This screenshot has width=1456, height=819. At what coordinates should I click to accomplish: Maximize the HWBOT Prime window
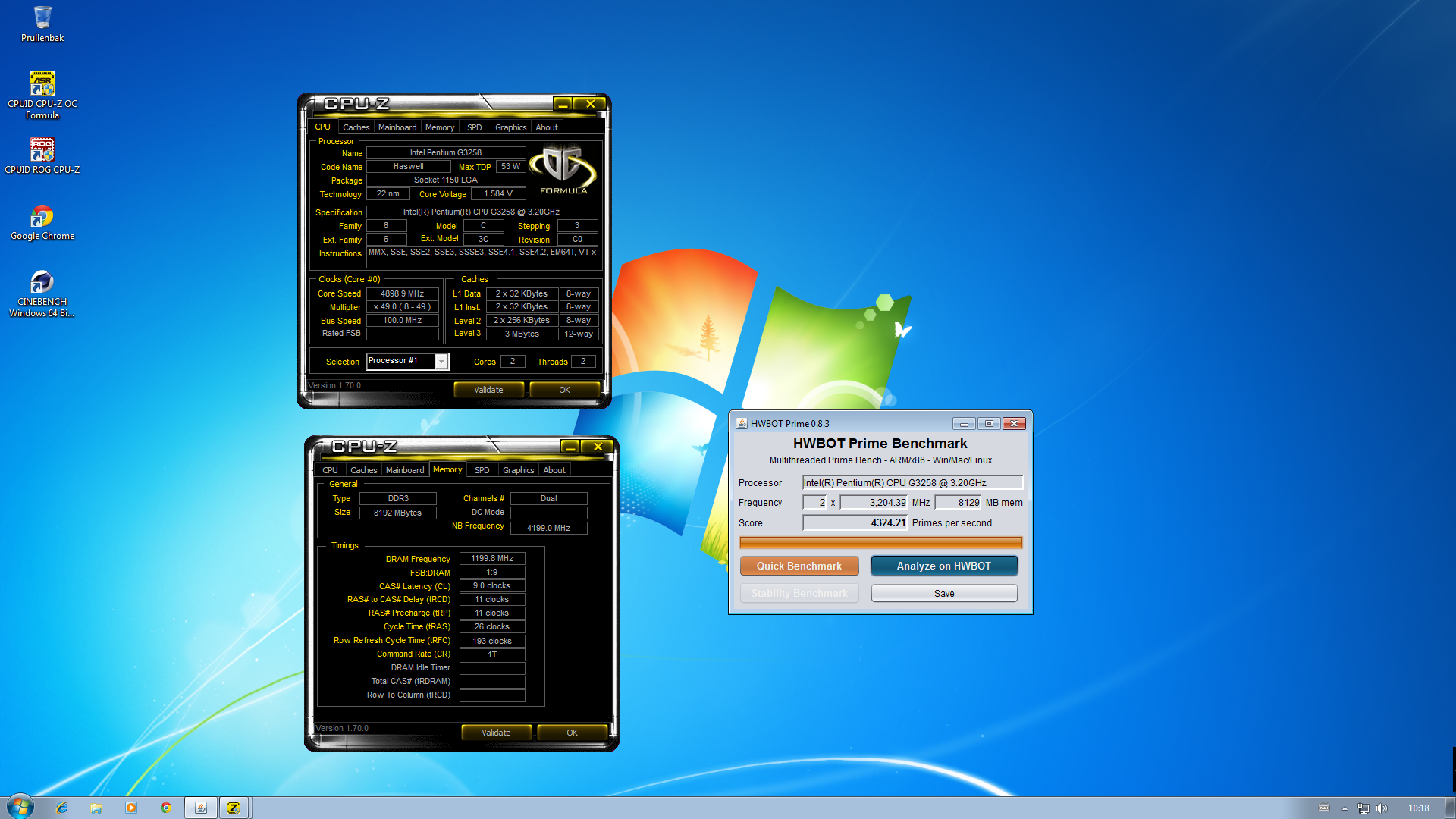tap(989, 423)
